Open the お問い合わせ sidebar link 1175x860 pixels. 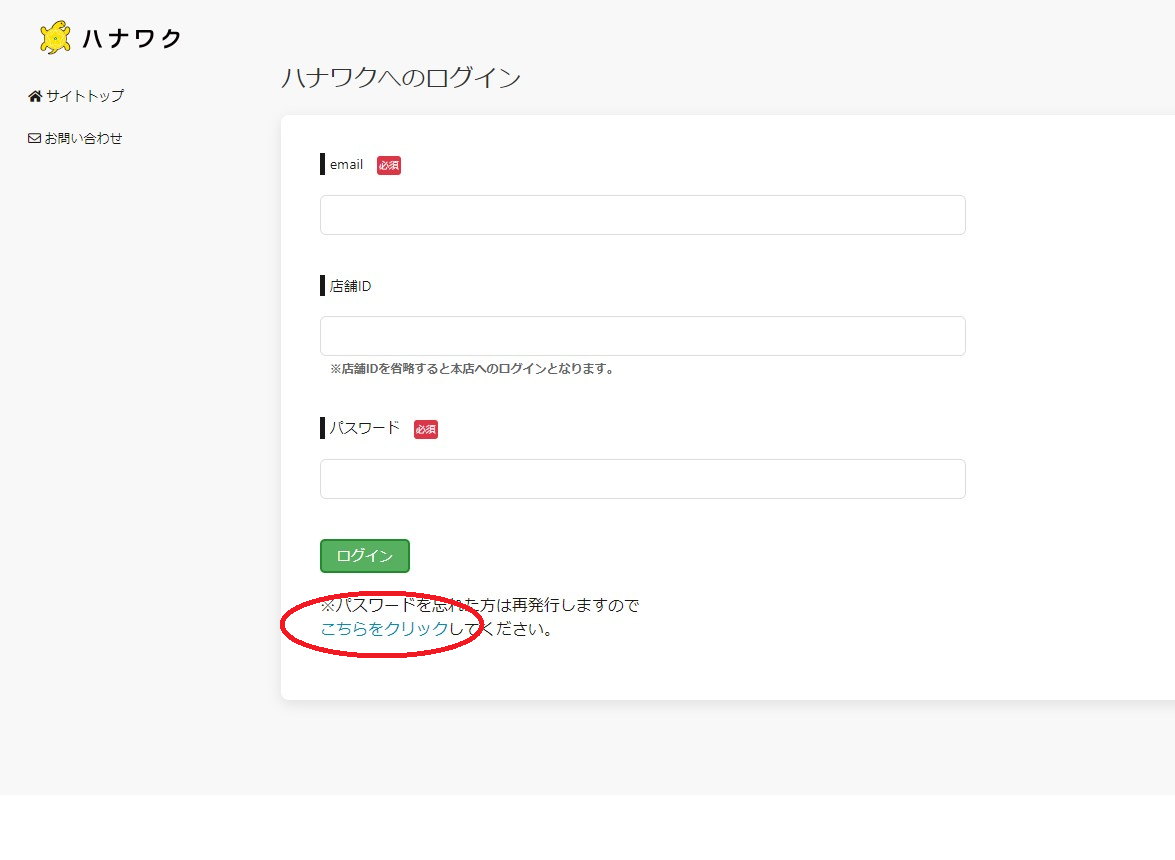coord(83,138)
